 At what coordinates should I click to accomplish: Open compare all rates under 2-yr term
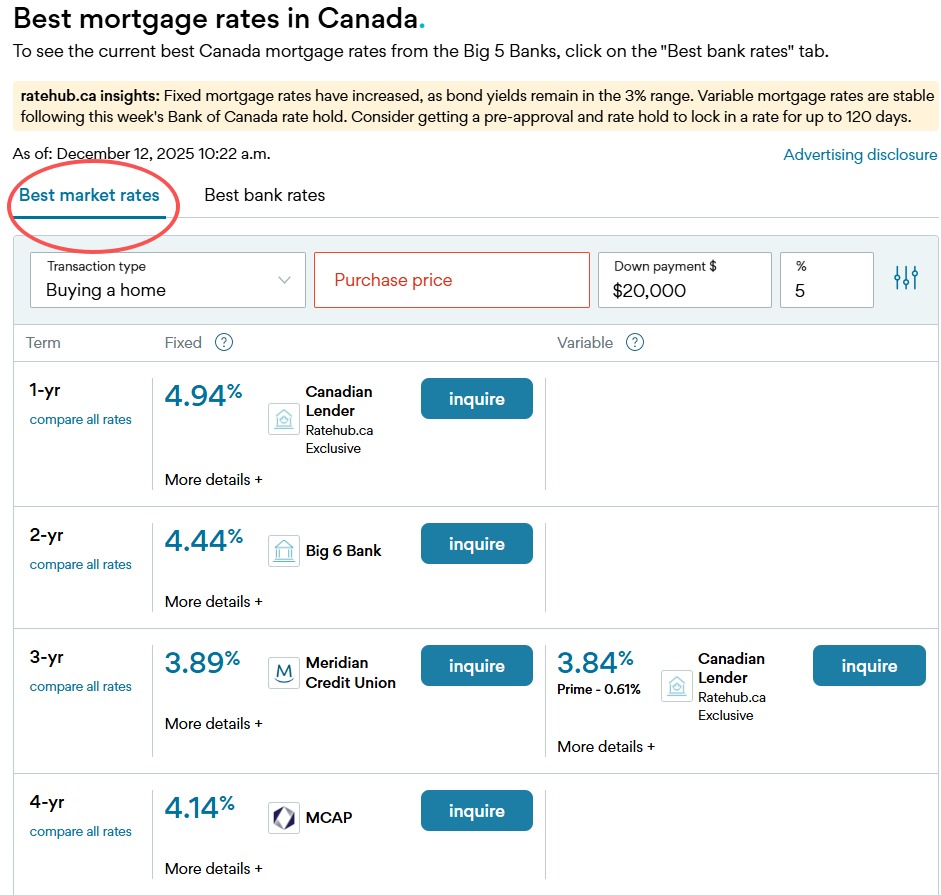pos(81,565)
